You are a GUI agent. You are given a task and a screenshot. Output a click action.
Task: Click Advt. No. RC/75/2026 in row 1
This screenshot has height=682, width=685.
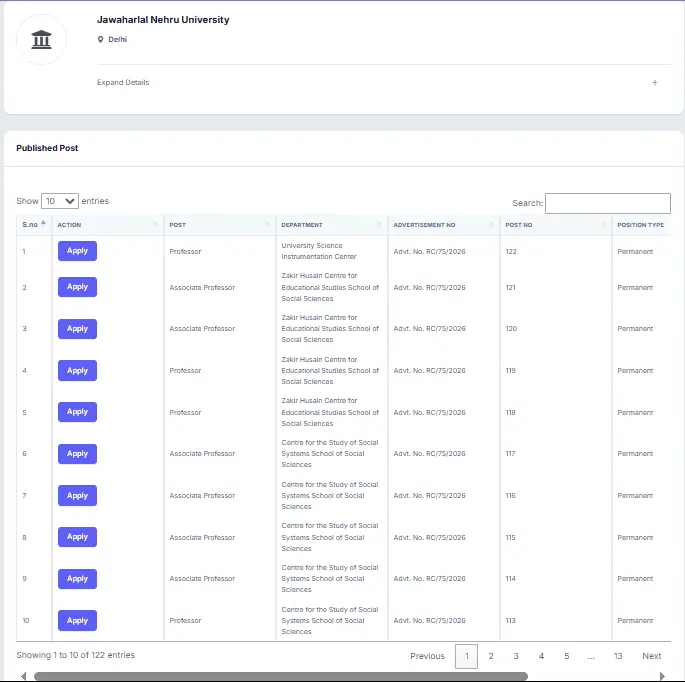click(429, 252)
